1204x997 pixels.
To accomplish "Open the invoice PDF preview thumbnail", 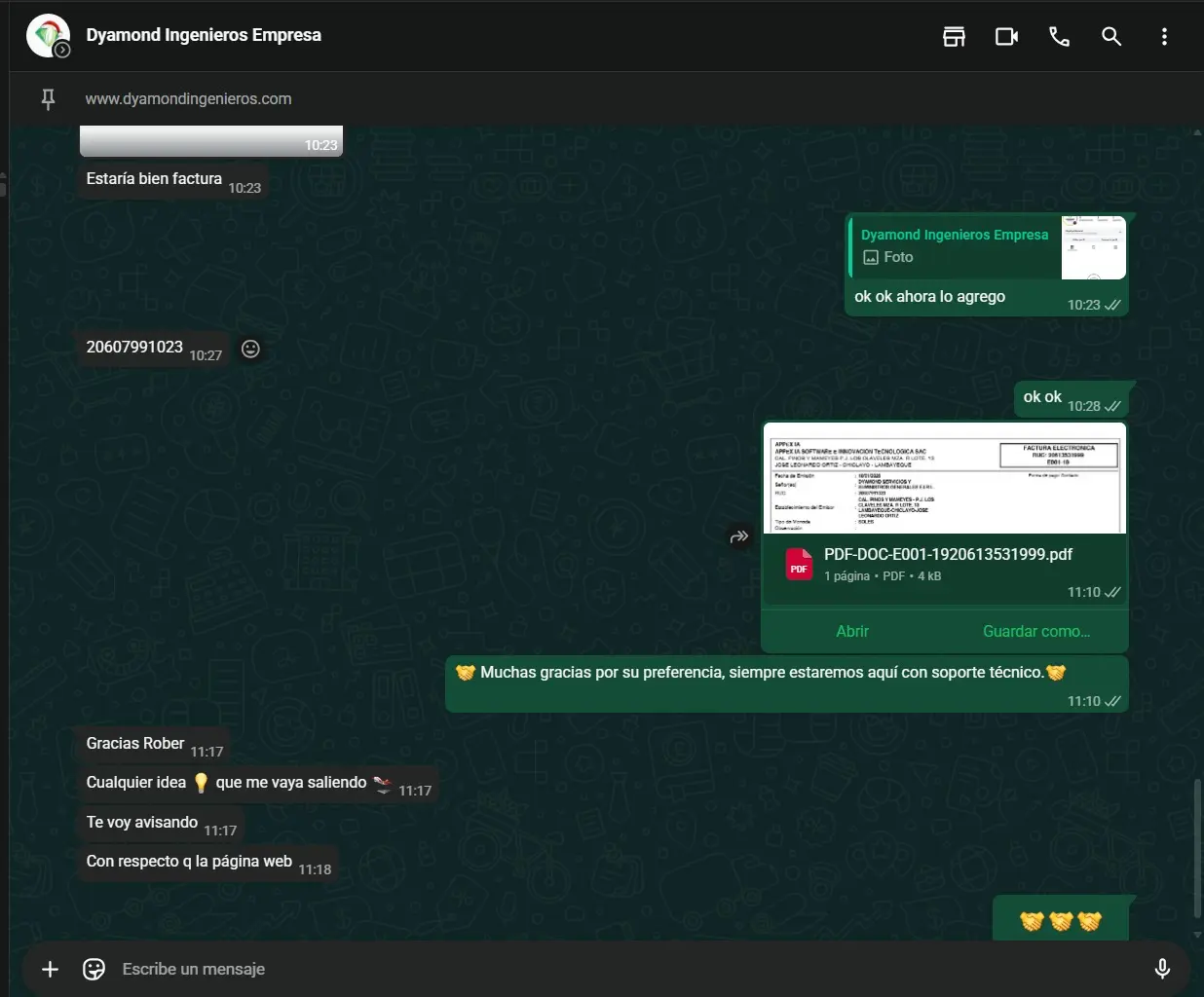I will tap(945, 478).
